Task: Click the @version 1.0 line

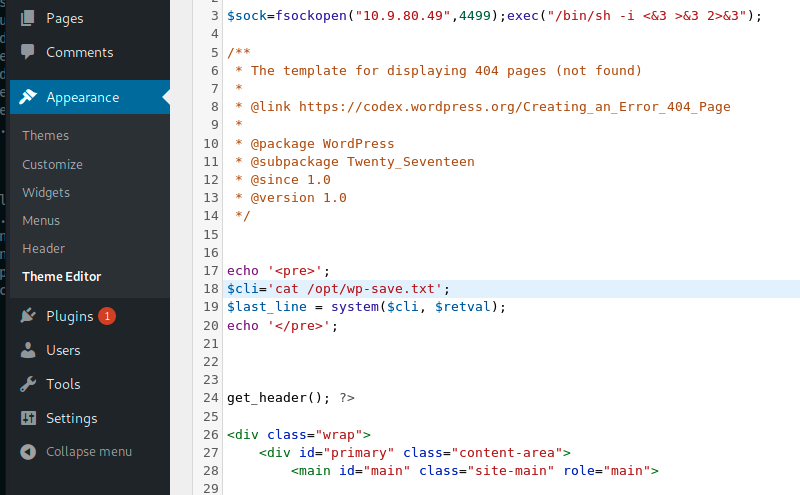Action: [x=291, y=197]
